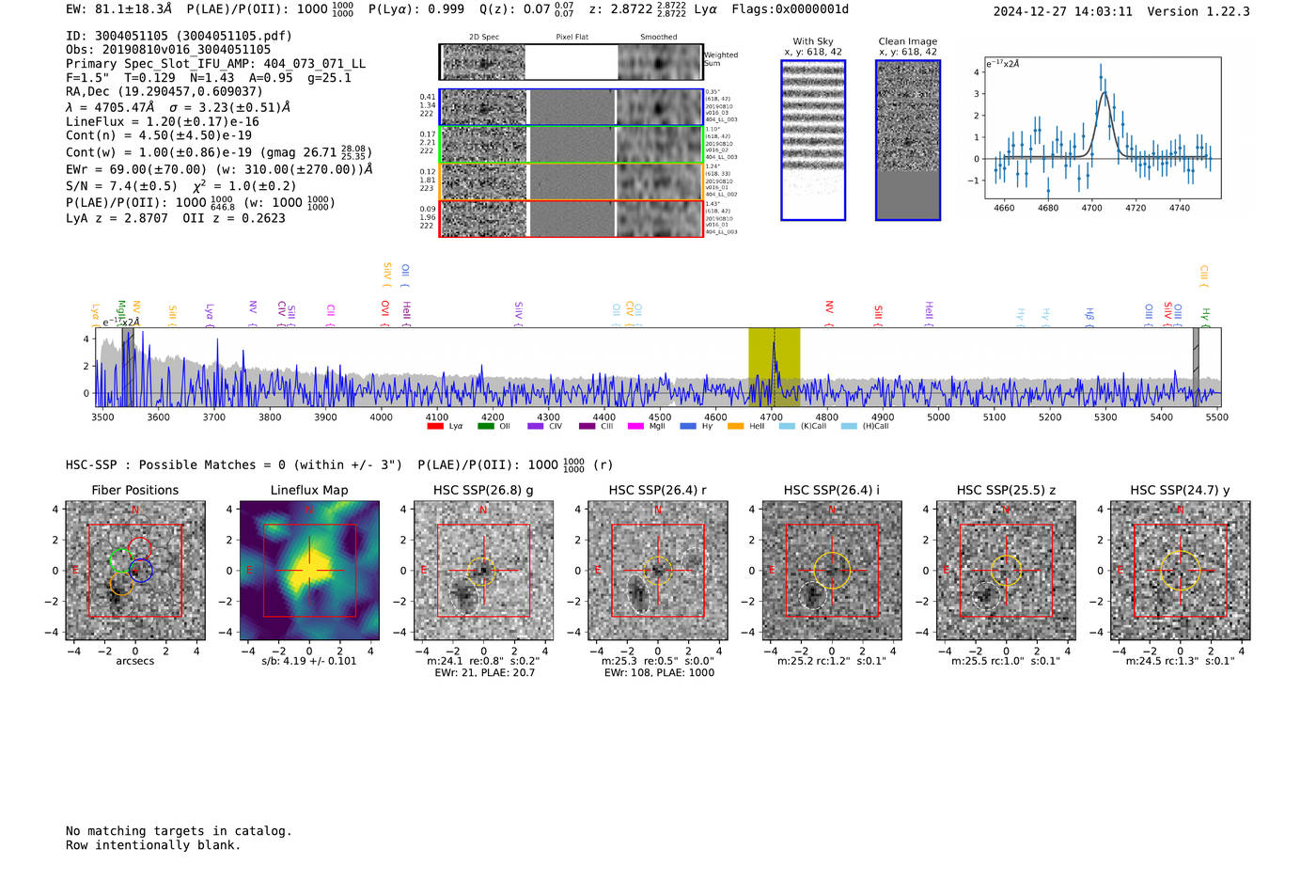Click the arcsecs label under Fiber Positions
The height and width of the screenshot is (896, 1316).
coord(135,661)
